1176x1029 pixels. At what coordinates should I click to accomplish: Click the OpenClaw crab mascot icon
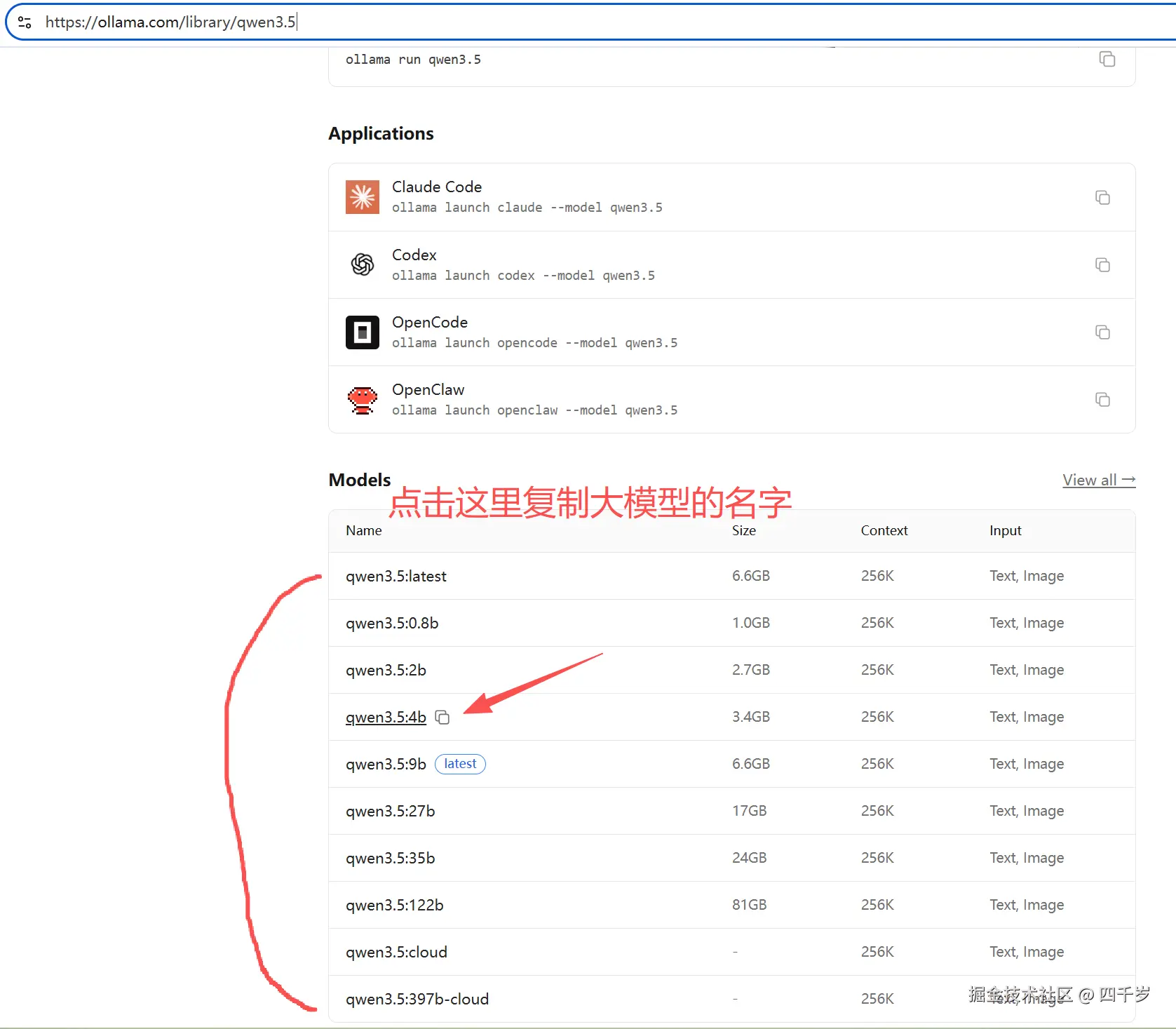coord(362,399)
